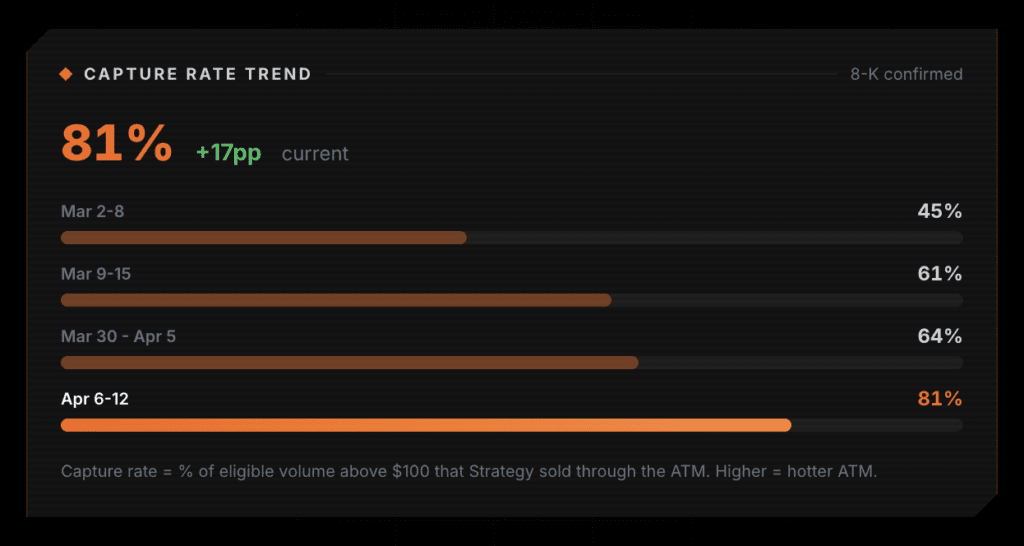Click the CAPTURE RATE TREND heading
This screenshot has height=546, width=1024.
point(198,74)
